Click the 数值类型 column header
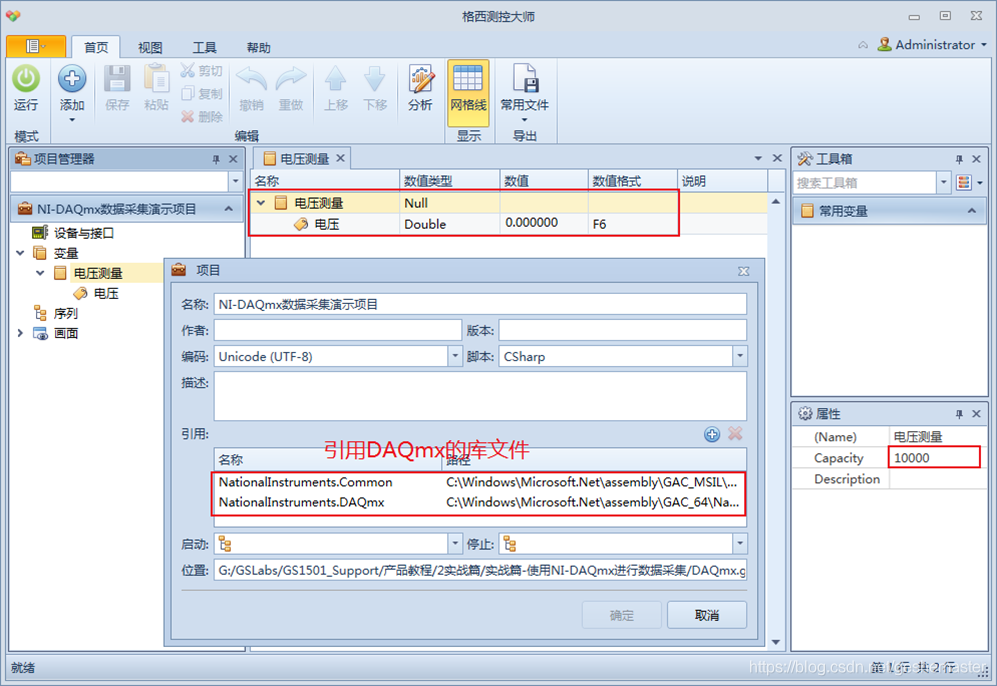This screenshot has height=686, width=997. click(449, 181)
